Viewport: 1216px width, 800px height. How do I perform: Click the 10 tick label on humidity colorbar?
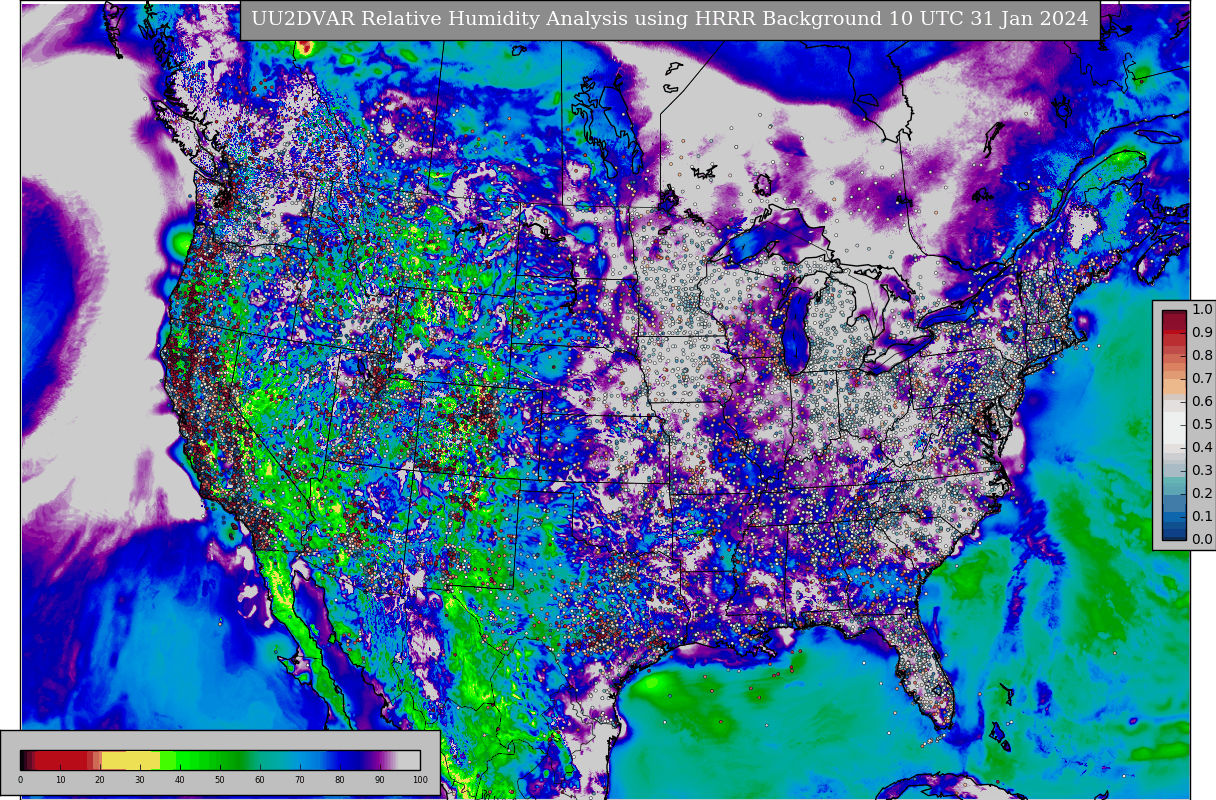tap(60, 780)
